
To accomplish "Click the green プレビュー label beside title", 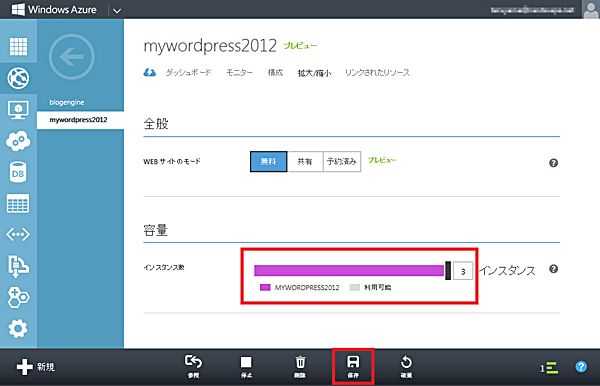I will click(300, 46).
